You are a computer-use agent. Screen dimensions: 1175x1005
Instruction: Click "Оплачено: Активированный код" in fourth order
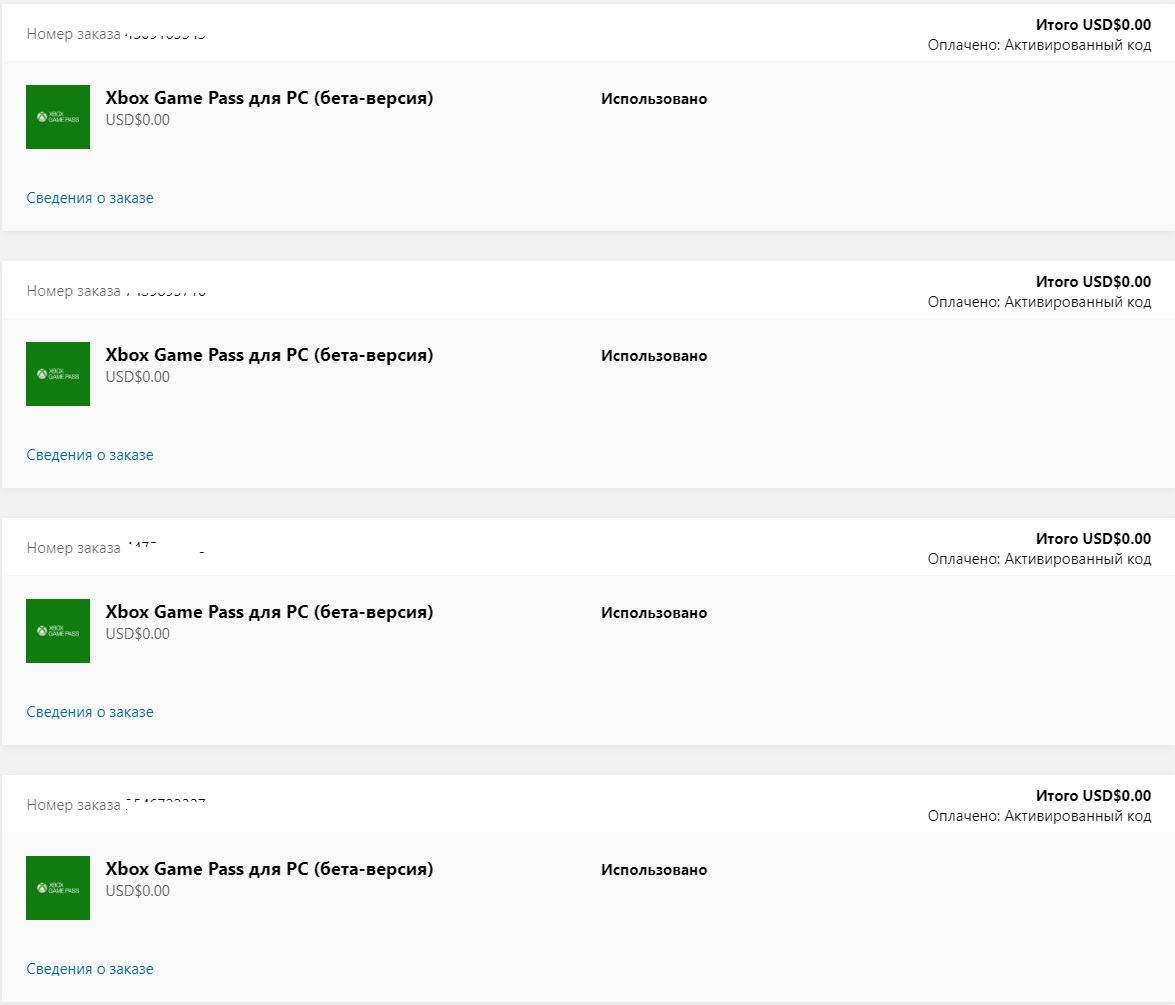click(1039, 816)
